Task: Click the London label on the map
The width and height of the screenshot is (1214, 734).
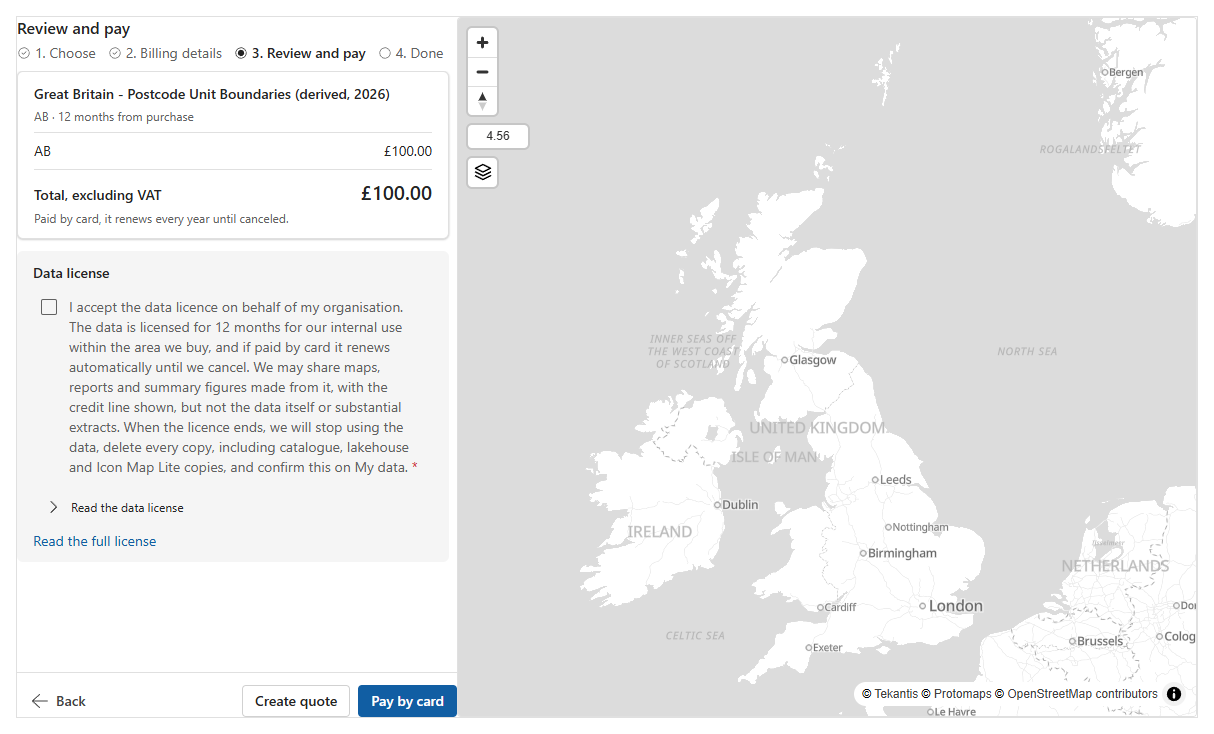Action: [x=955, y=605]
